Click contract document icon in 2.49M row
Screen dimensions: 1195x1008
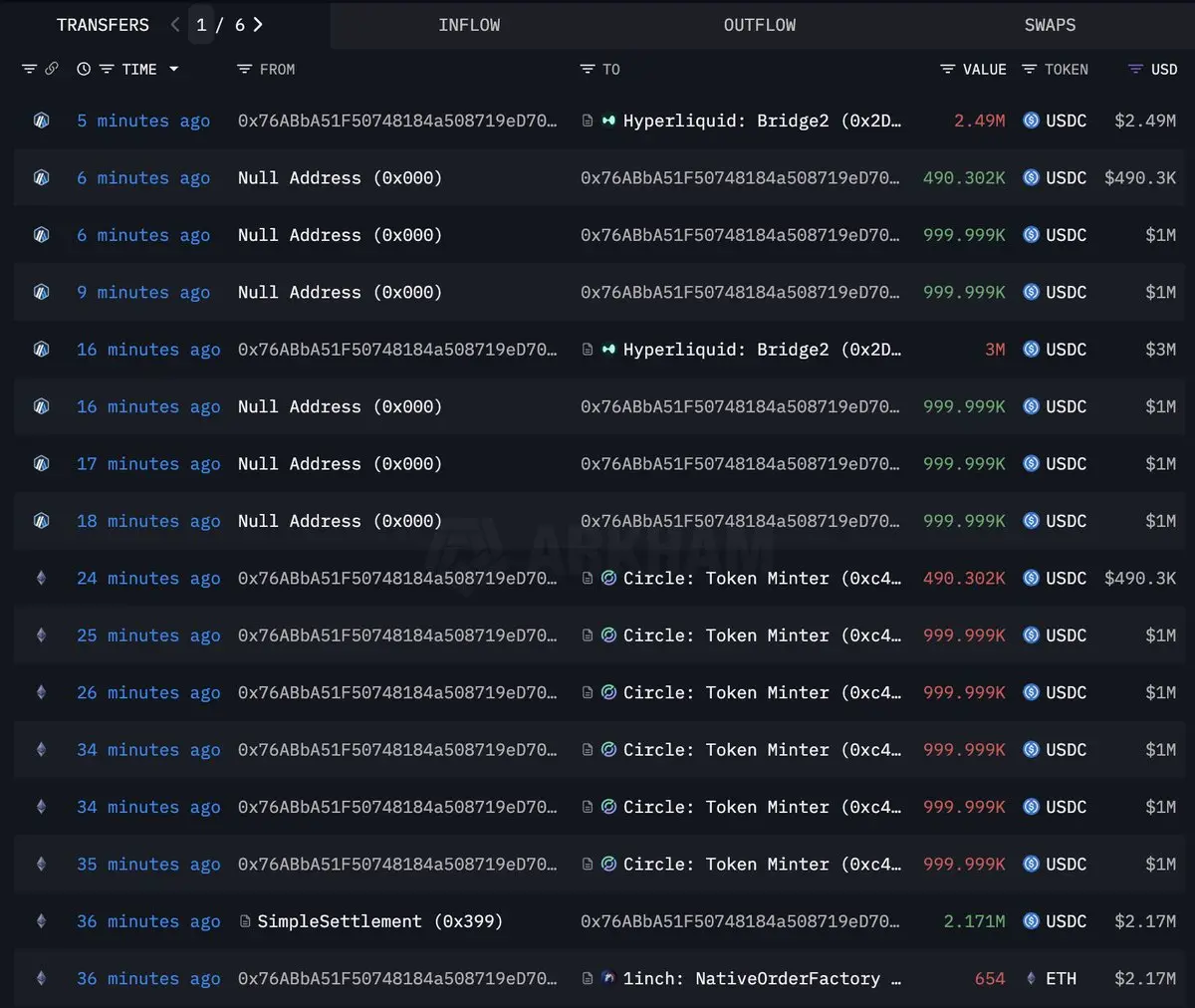pyautogui.click(x=588, y=121)
